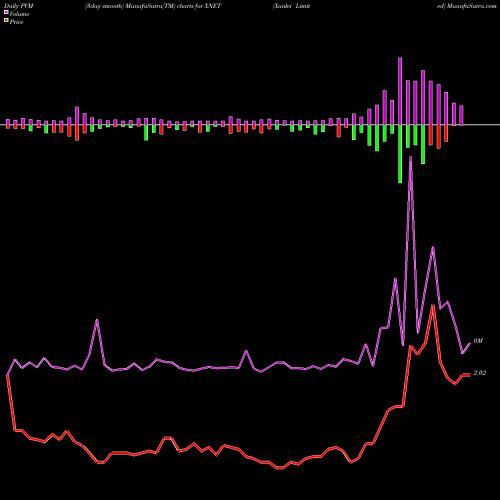Select the 'Volume' legend label
The height and width of the screenshot is (500, 500).
point(19,14)
